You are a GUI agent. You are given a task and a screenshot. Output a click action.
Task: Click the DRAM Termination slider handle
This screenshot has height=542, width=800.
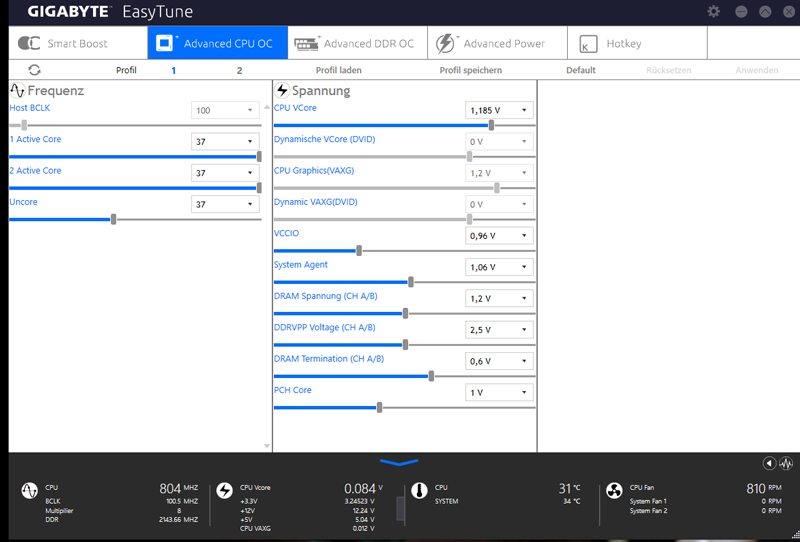431,376
